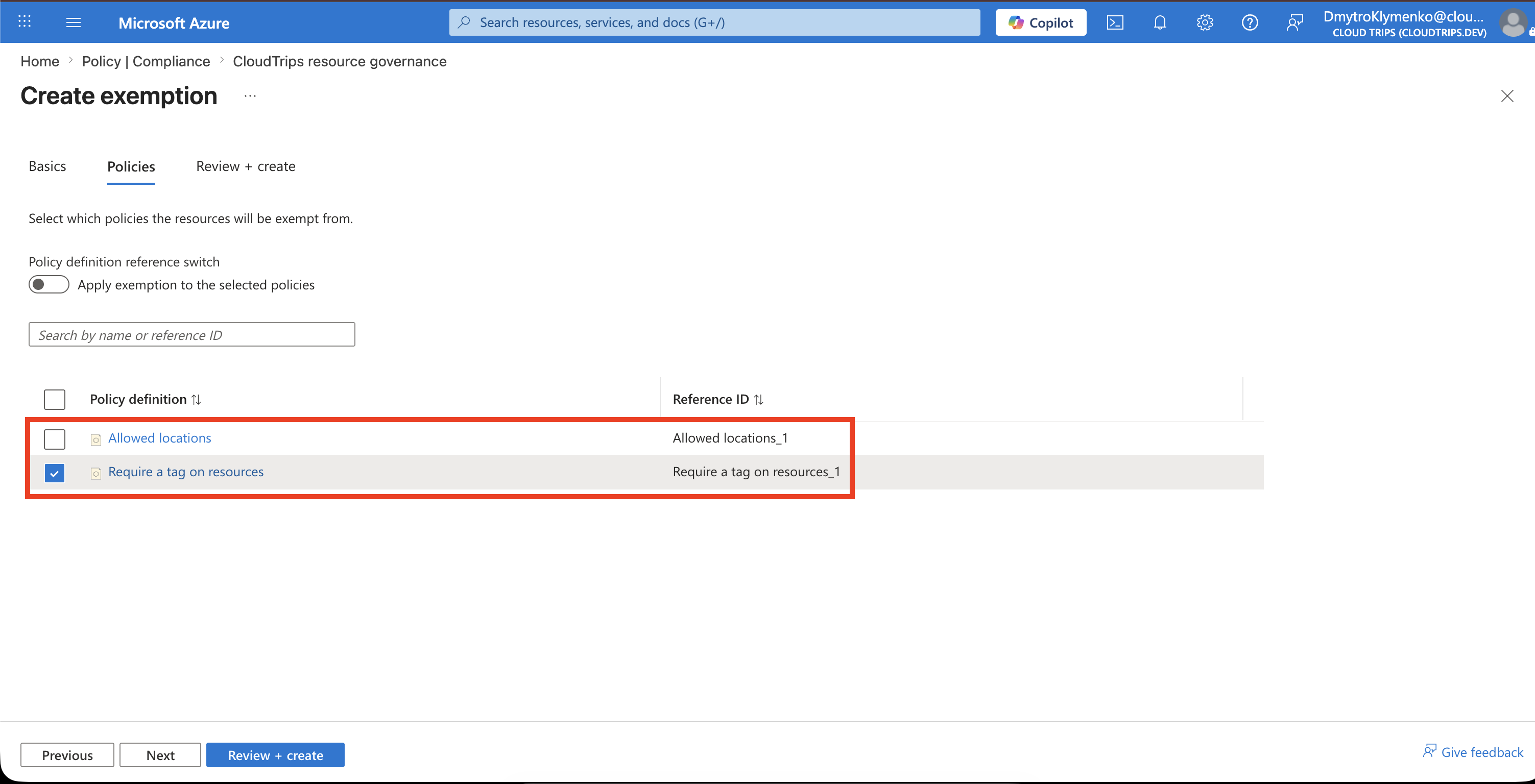This screenshot has width=1535, height=784.
Task: Open the Help question mark menu
Action: [x=1250, y=22]
